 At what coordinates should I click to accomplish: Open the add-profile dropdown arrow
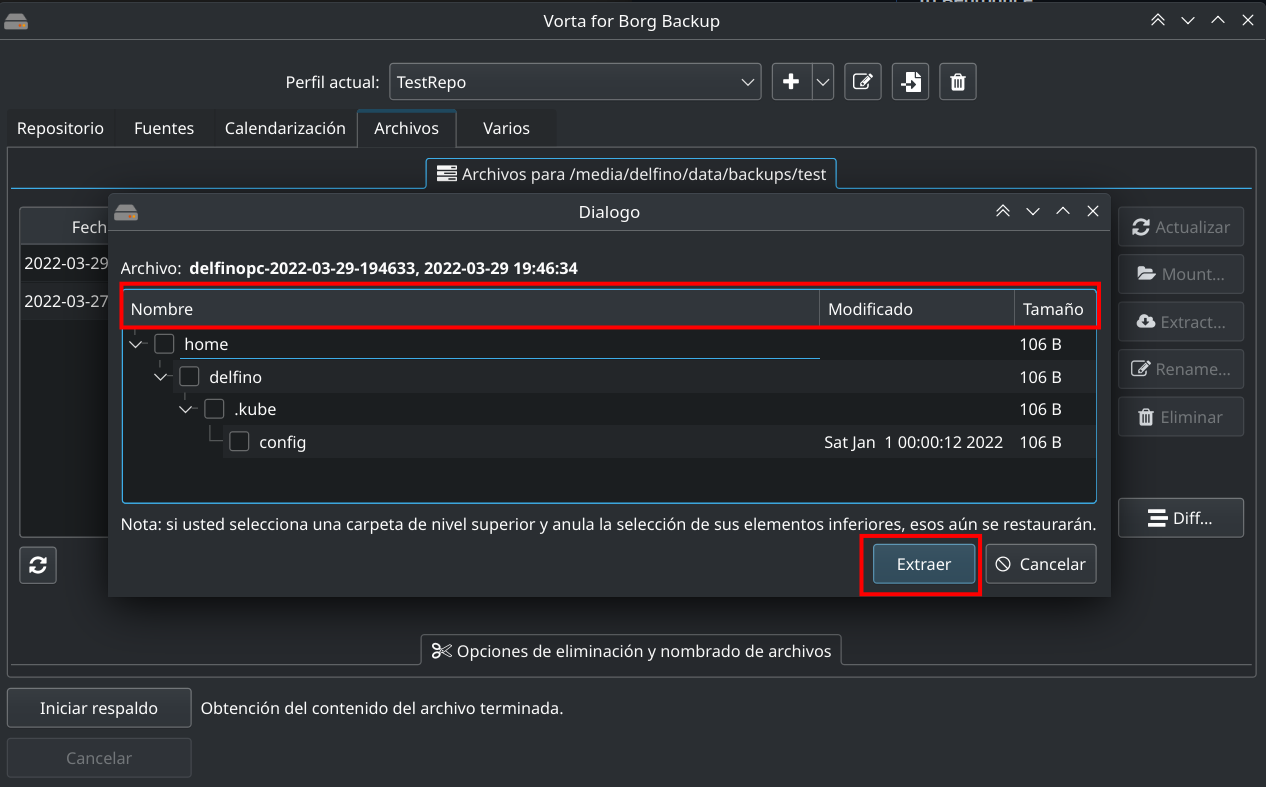[823, 82]
